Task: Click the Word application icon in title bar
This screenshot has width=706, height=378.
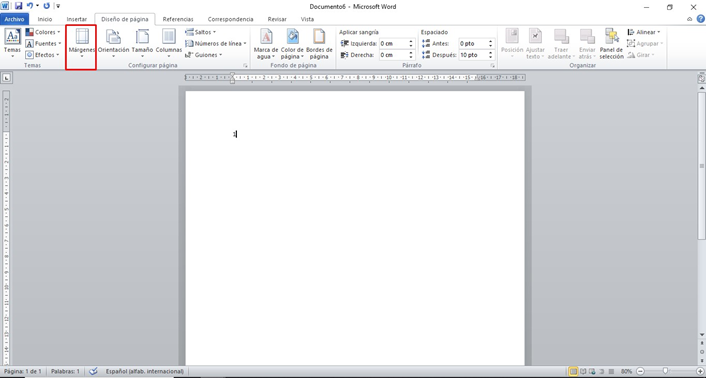Action: 5,6
